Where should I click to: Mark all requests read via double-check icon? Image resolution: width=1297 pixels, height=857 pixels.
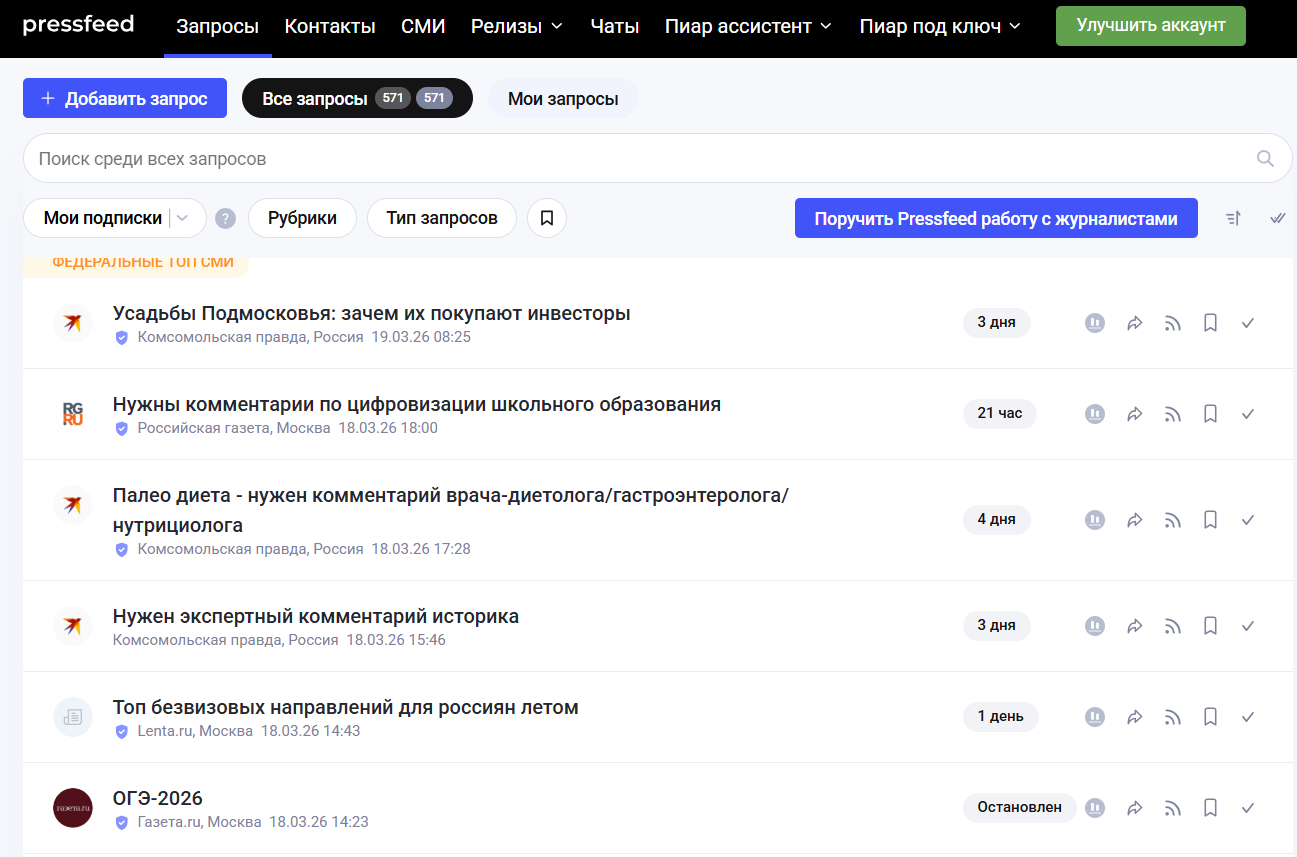[1277, 218]
